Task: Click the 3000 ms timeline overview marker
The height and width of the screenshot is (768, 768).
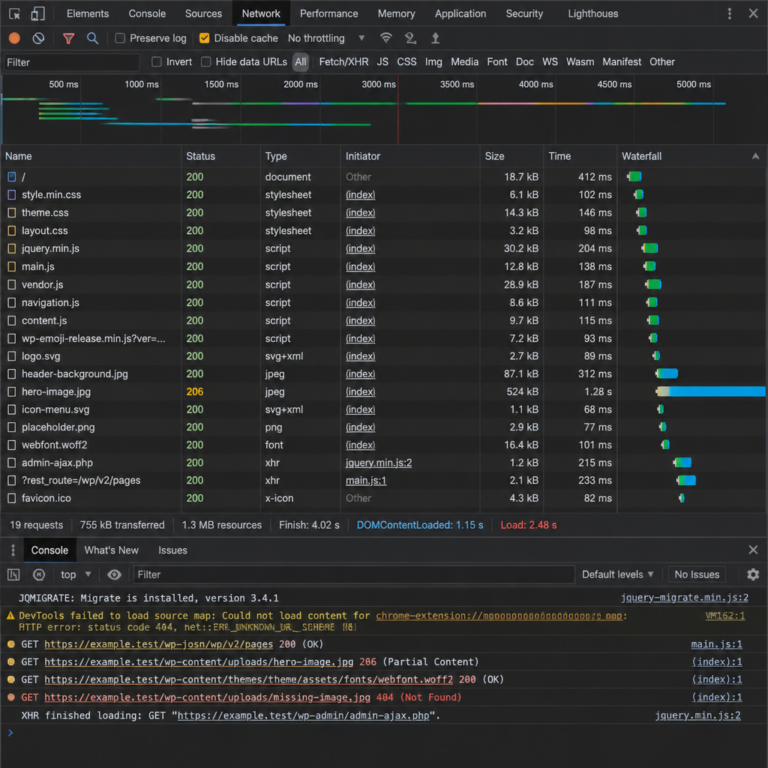Action: [378, 84]
